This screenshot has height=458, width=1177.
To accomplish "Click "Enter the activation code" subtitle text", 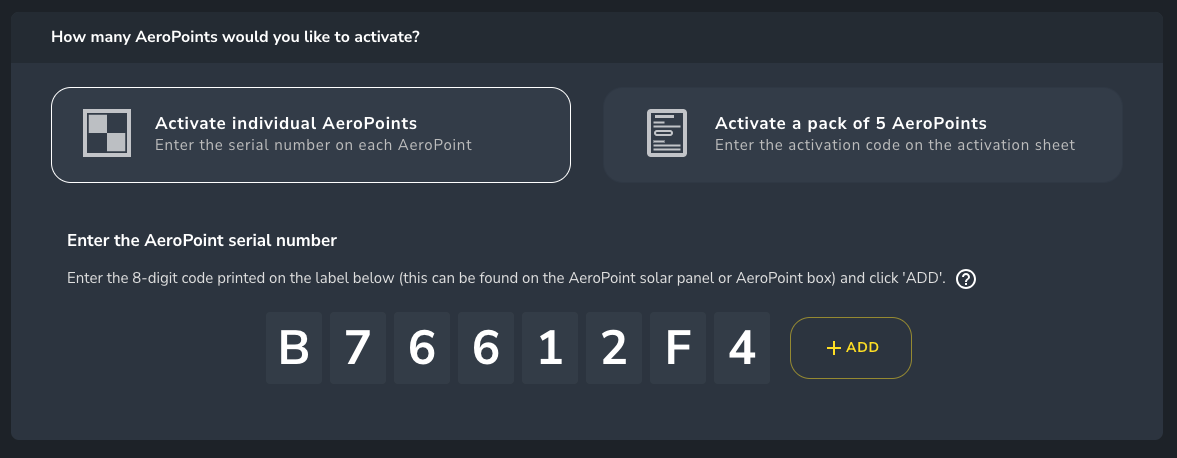I will [x=894, y=145].
